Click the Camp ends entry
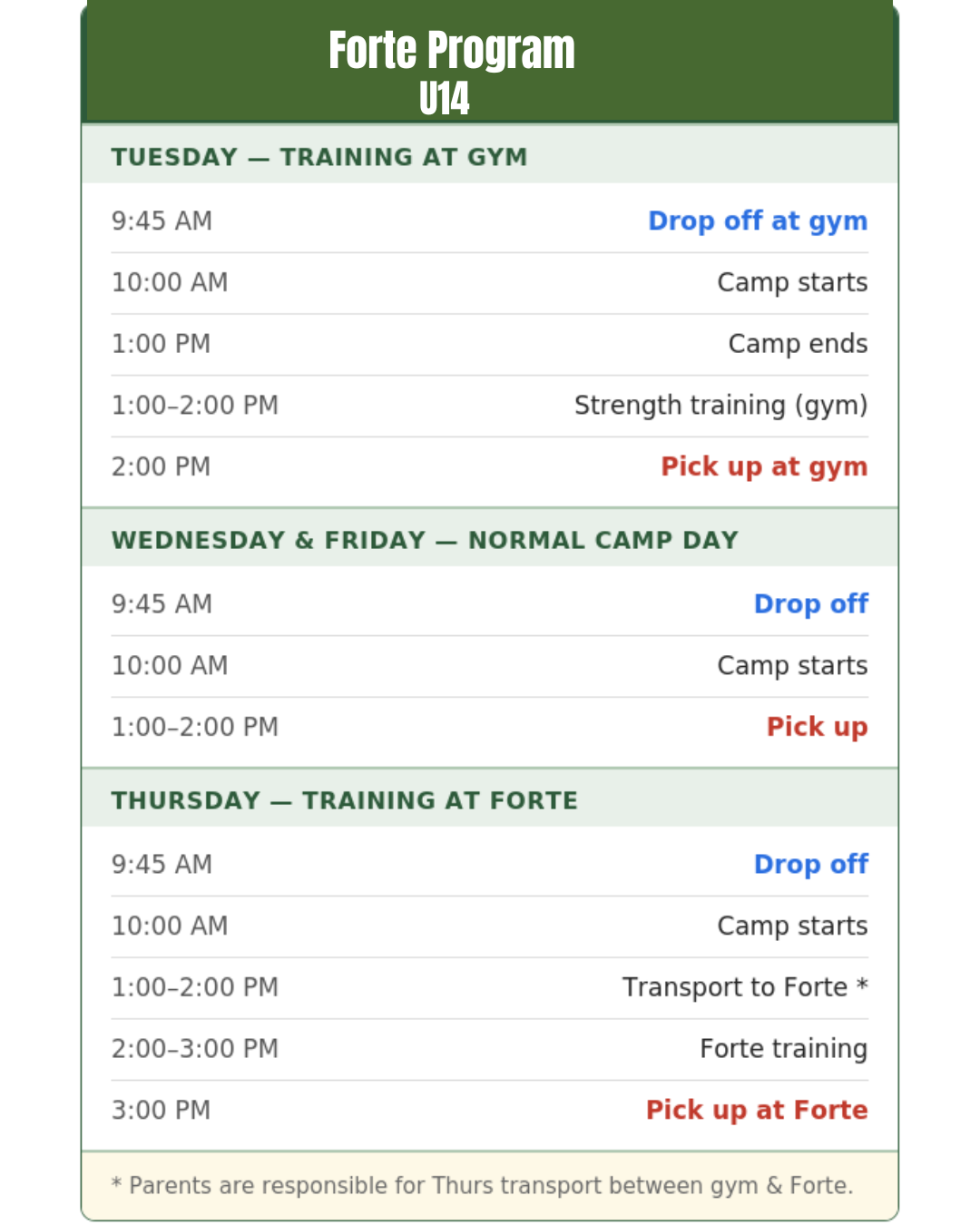The height and width of the screenshot is (1225, 980). coord(797,344)
